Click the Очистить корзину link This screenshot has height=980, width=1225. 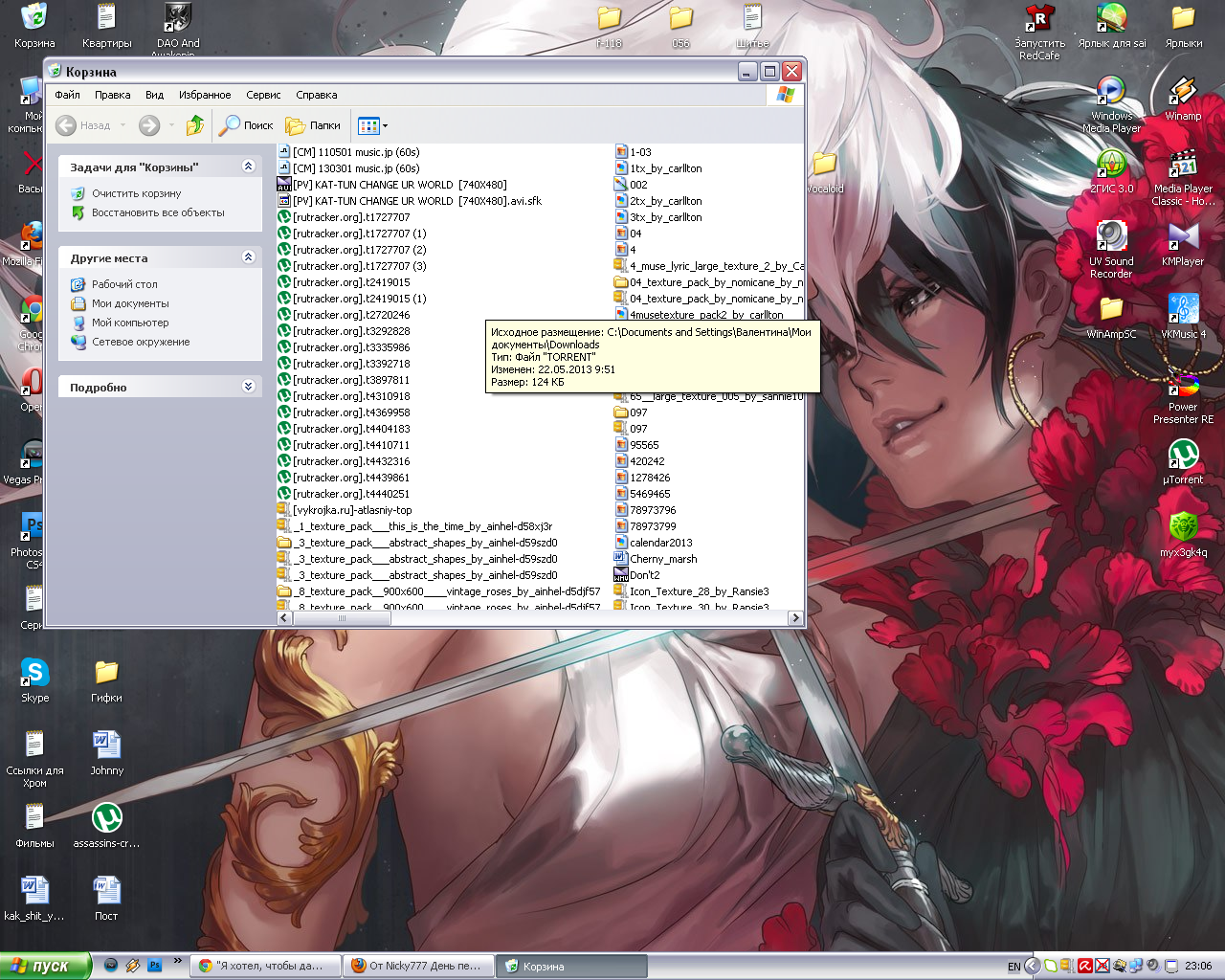pyautogui.click(x=136, y=193)
